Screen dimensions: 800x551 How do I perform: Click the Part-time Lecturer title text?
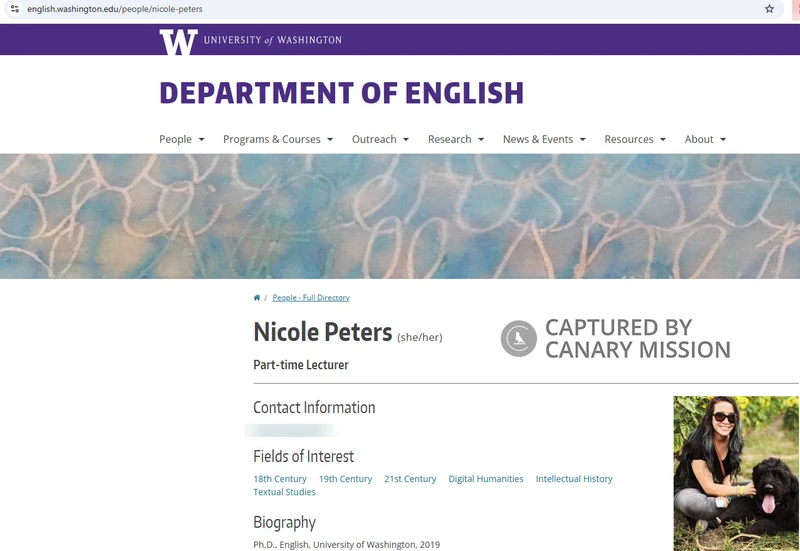301,365
